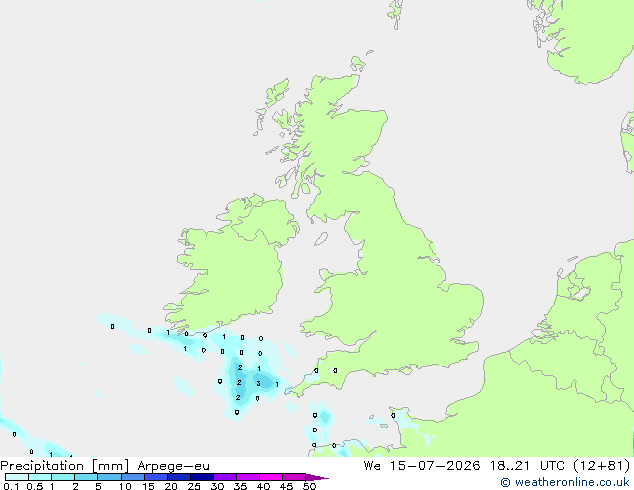Click the '45' legend label
Image resolution: width=634 pixels, height=490 pixels.
(286, 486)
